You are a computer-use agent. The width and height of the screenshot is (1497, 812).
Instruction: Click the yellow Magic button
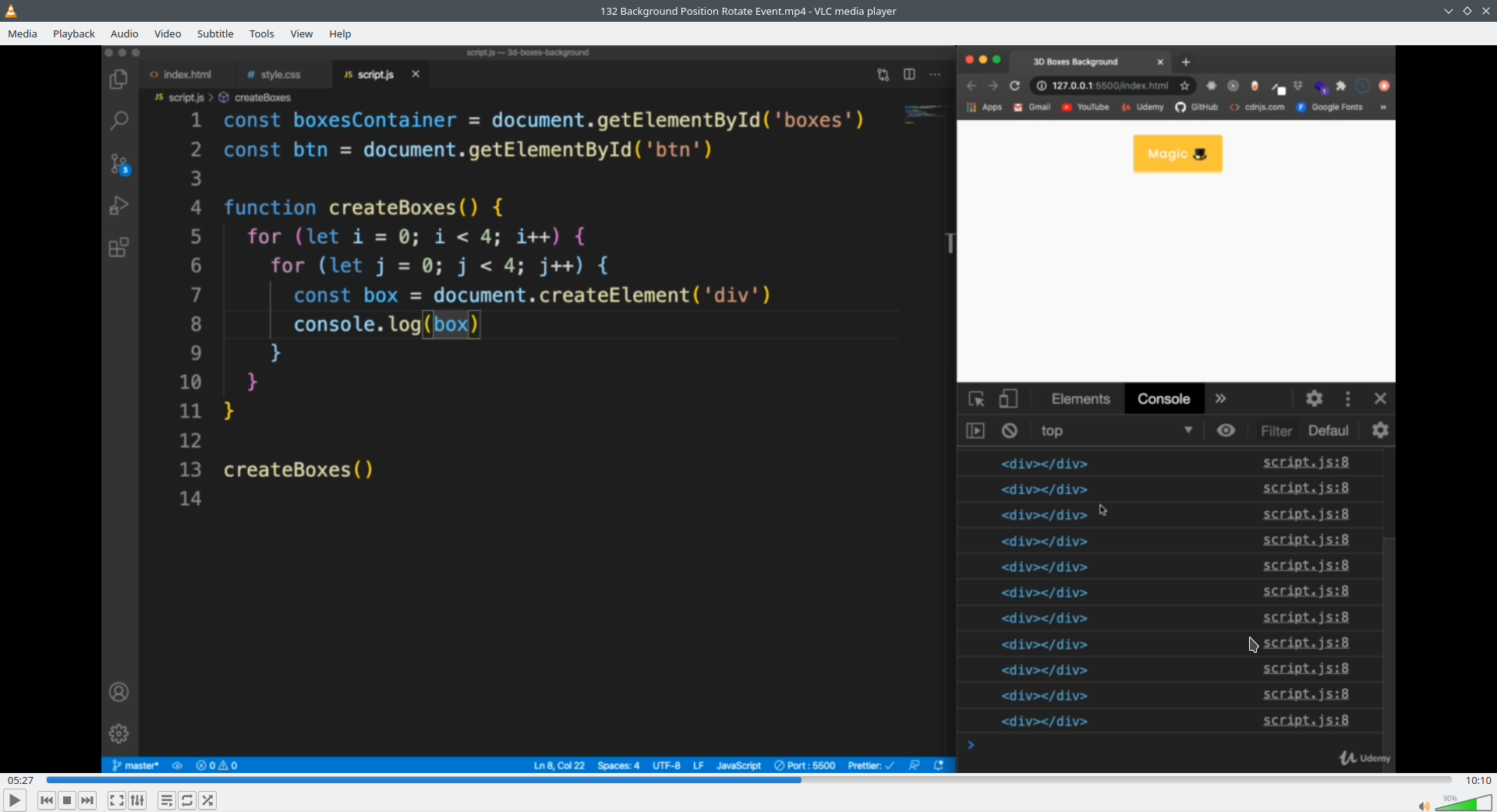pyautogui.click(x=1177, y=154)
